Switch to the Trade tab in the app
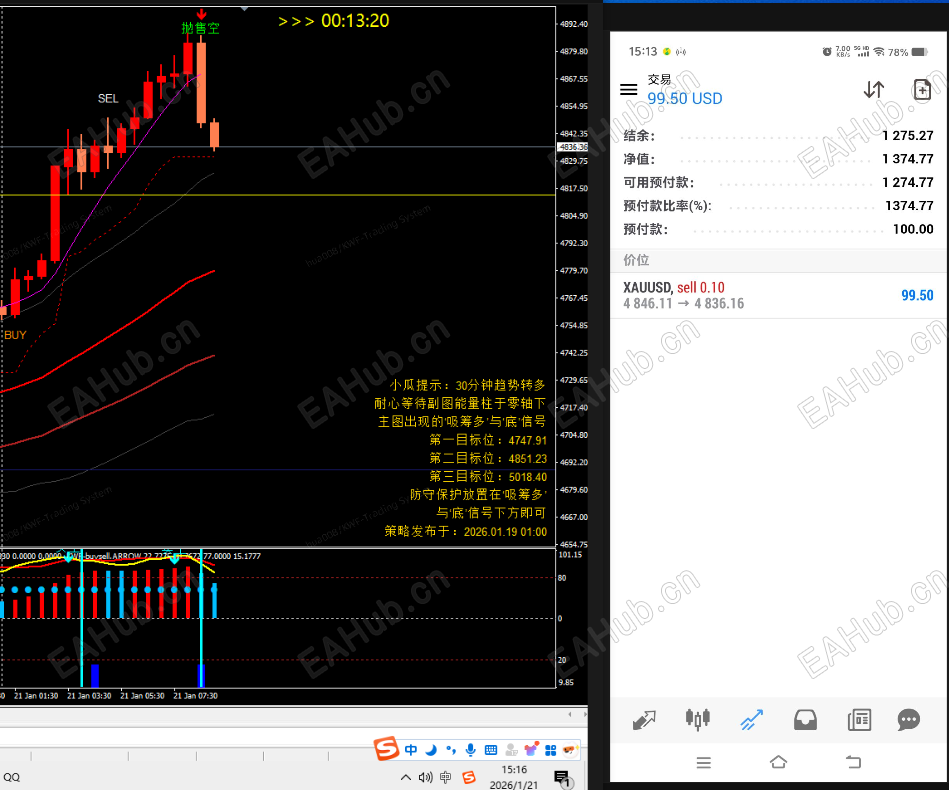The image size is (949, 790). tap(751, 720)
